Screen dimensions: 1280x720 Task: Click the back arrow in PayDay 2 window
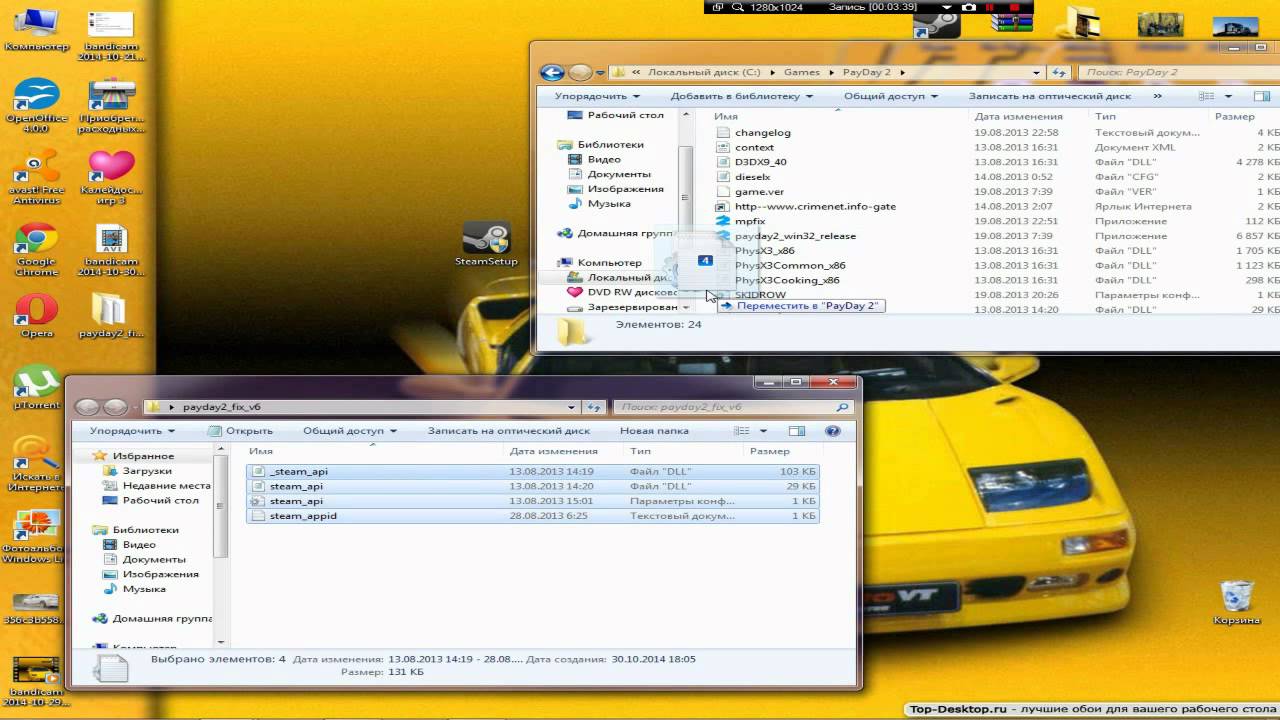coord(551,72)
